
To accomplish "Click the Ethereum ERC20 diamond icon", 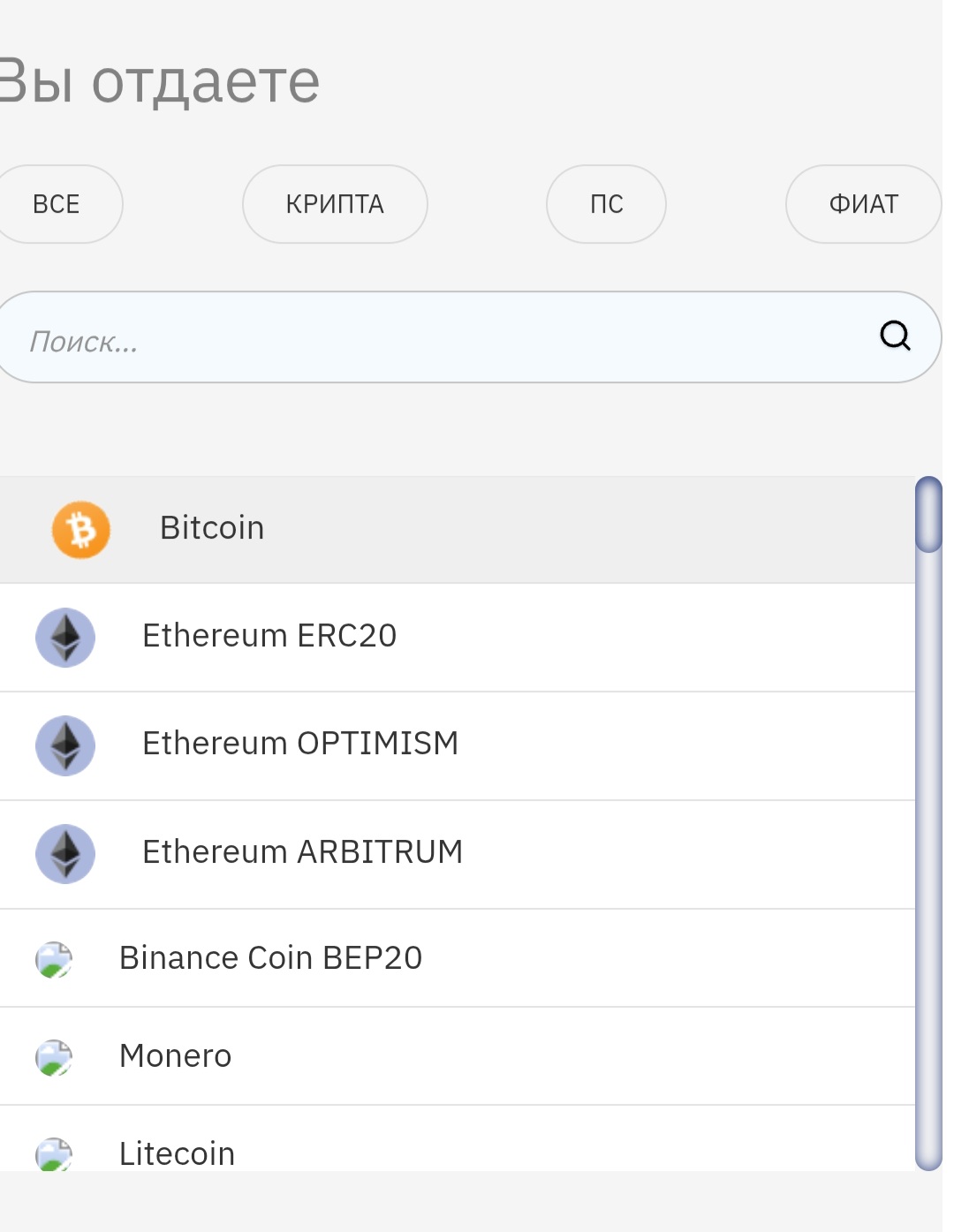I will point(65,637).
